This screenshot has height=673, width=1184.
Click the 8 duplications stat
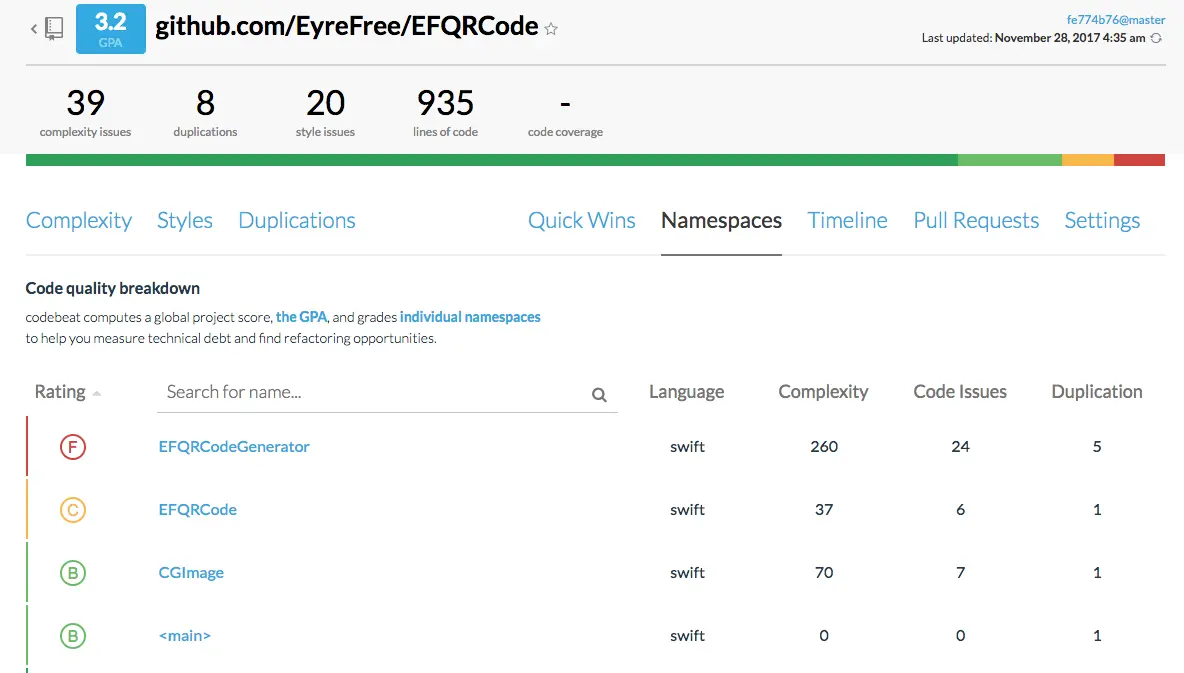pyautogui.click(x=205, y=113)
